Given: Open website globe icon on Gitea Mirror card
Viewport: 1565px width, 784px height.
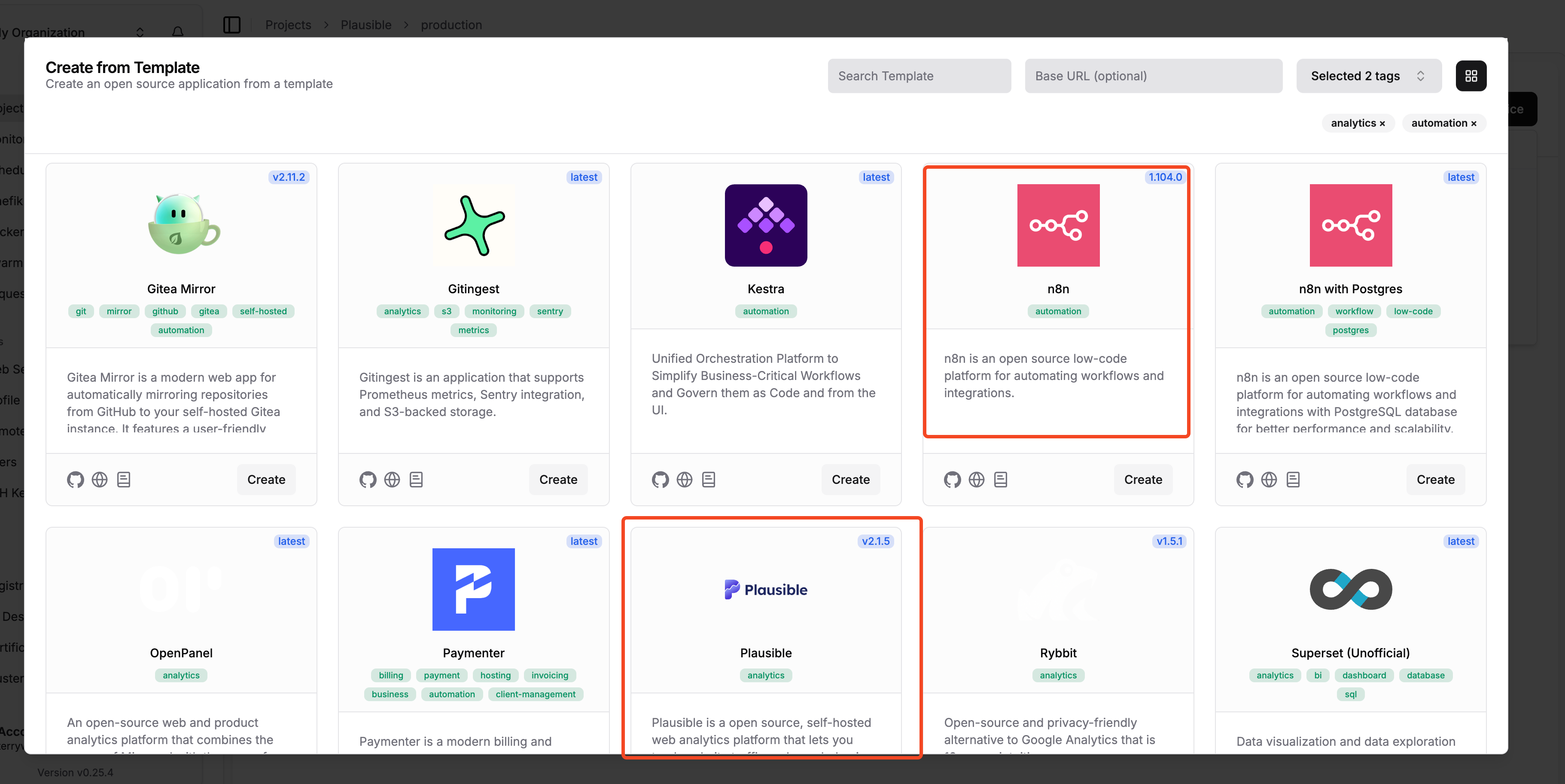Looking at the screenshot, I should tap(100, 480).
